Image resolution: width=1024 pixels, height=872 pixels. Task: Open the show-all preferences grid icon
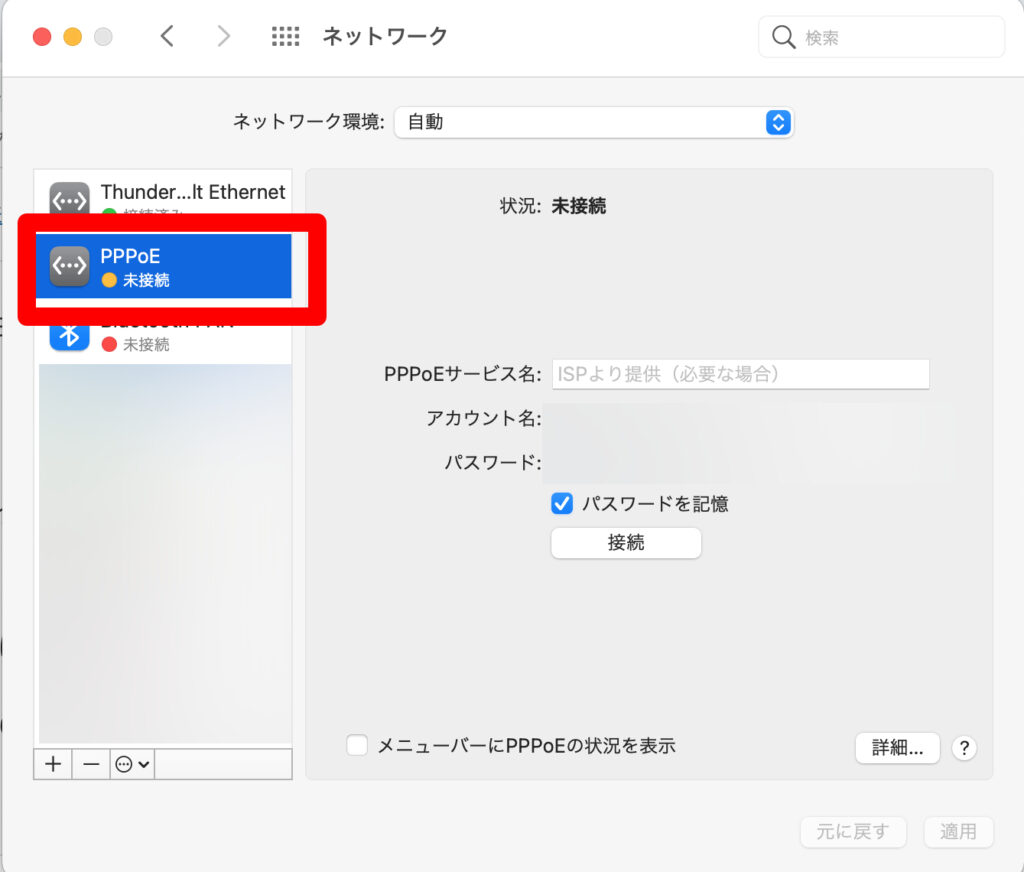[285, 37]
